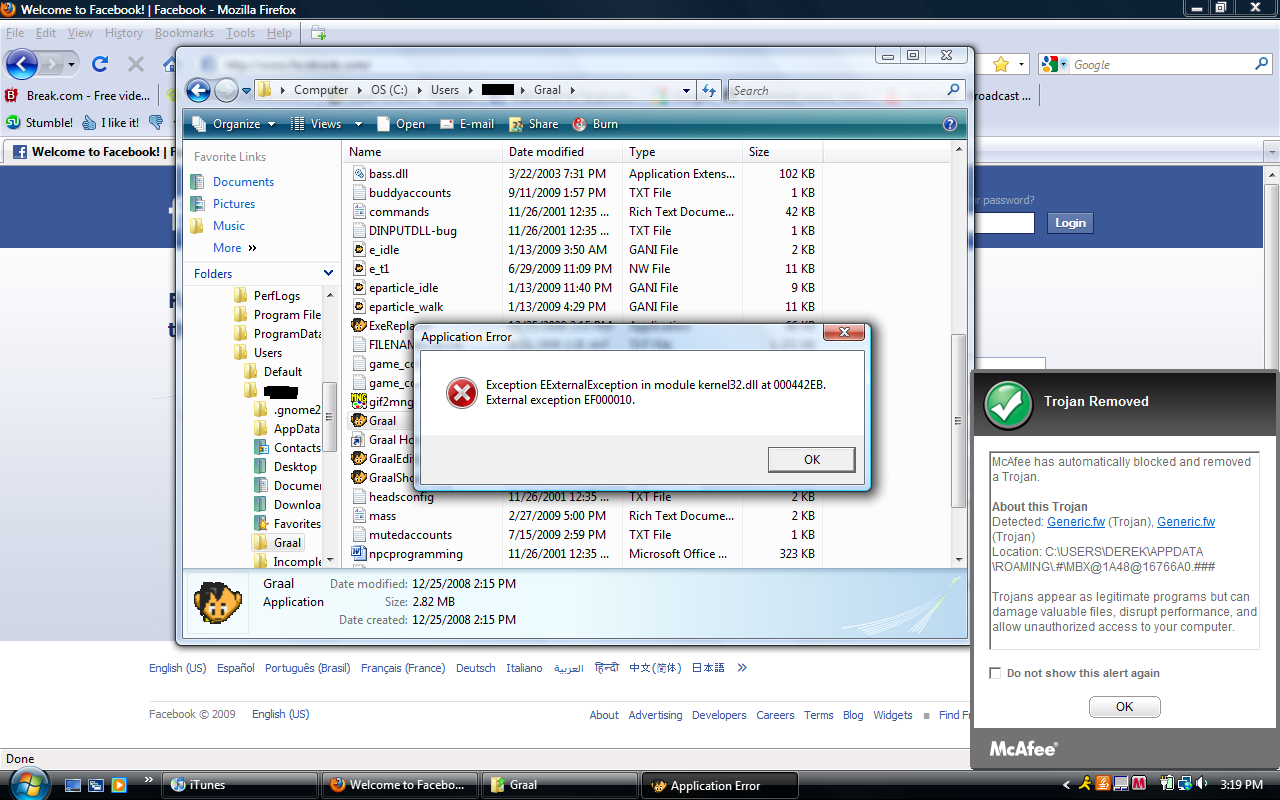Collapse the Folders pane chevron
This screenshot has width=1280, height=800.
pyautogui.click(x=328, y=273)
